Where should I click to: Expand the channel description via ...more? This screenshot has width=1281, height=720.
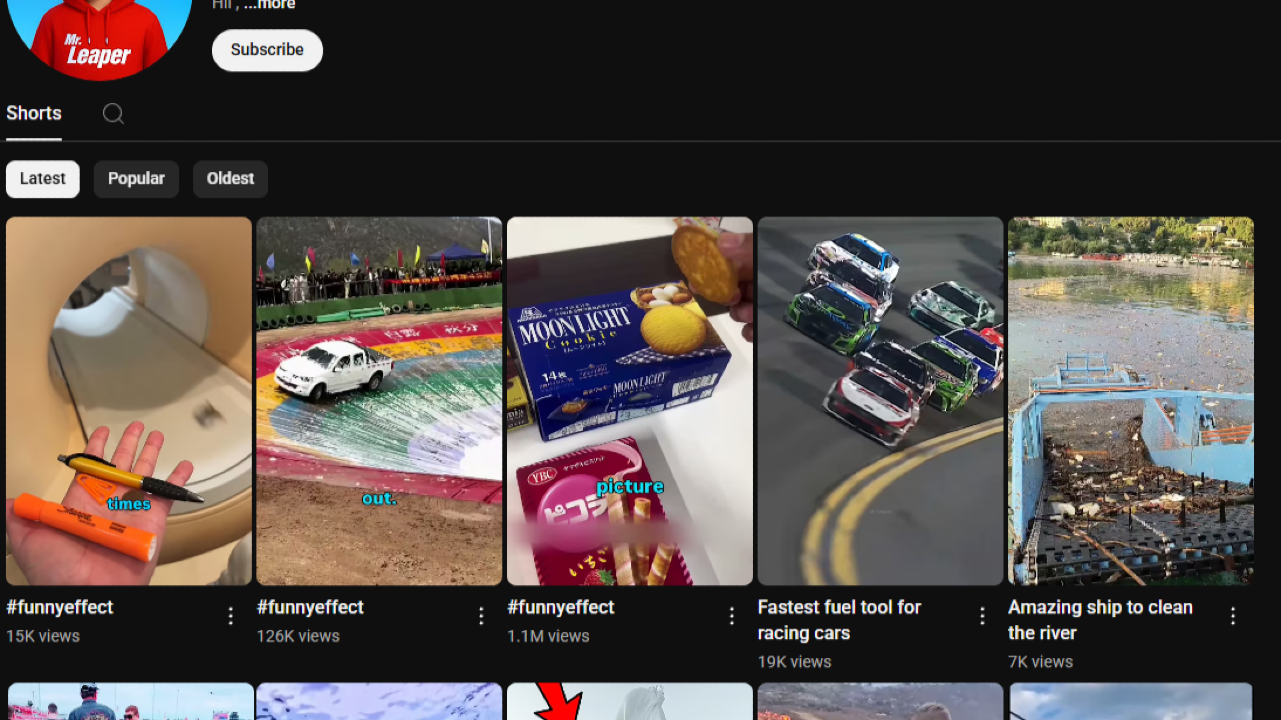coord(268,4)
